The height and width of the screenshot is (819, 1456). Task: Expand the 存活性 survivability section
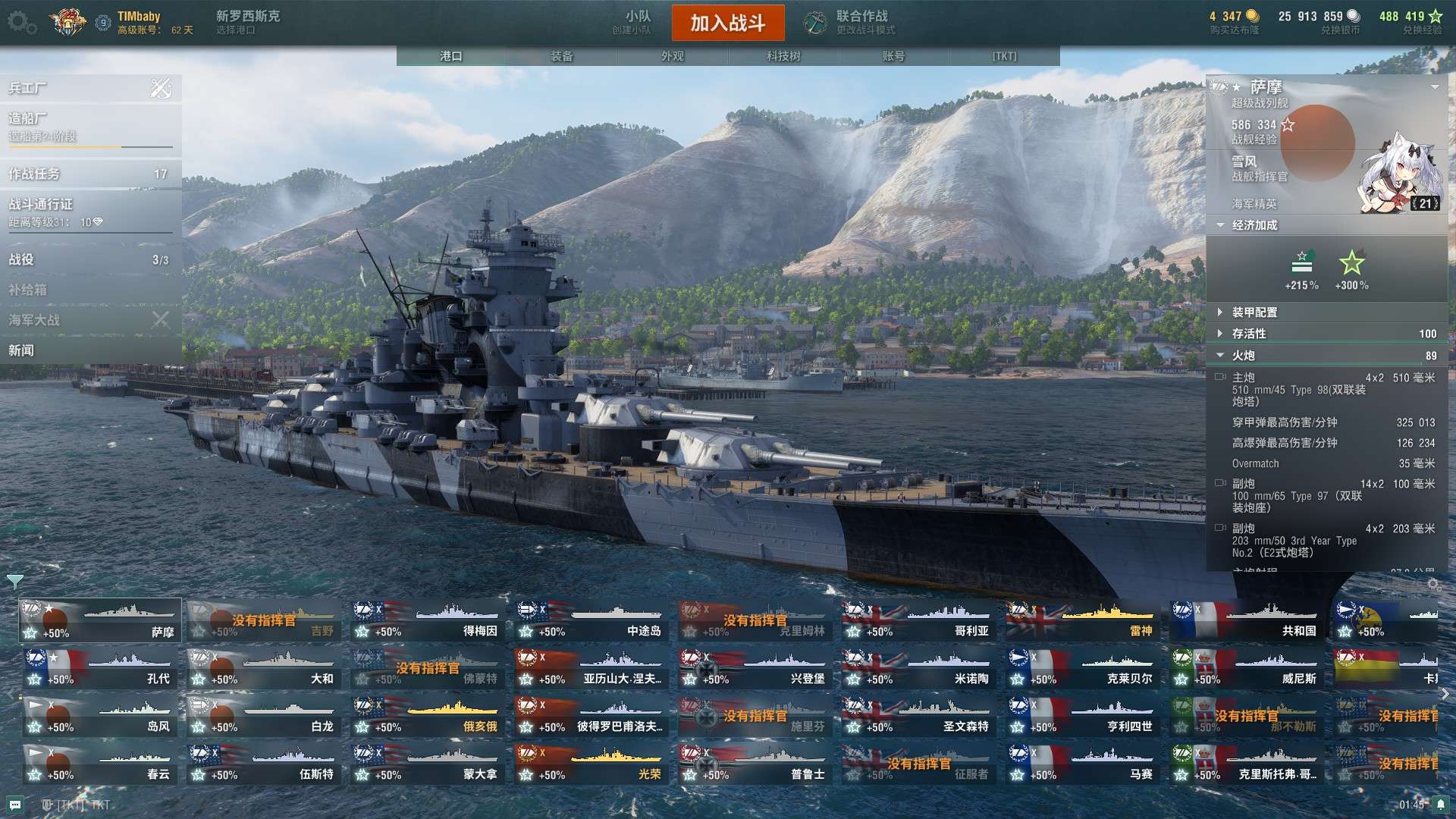(x=1327, y=334)
